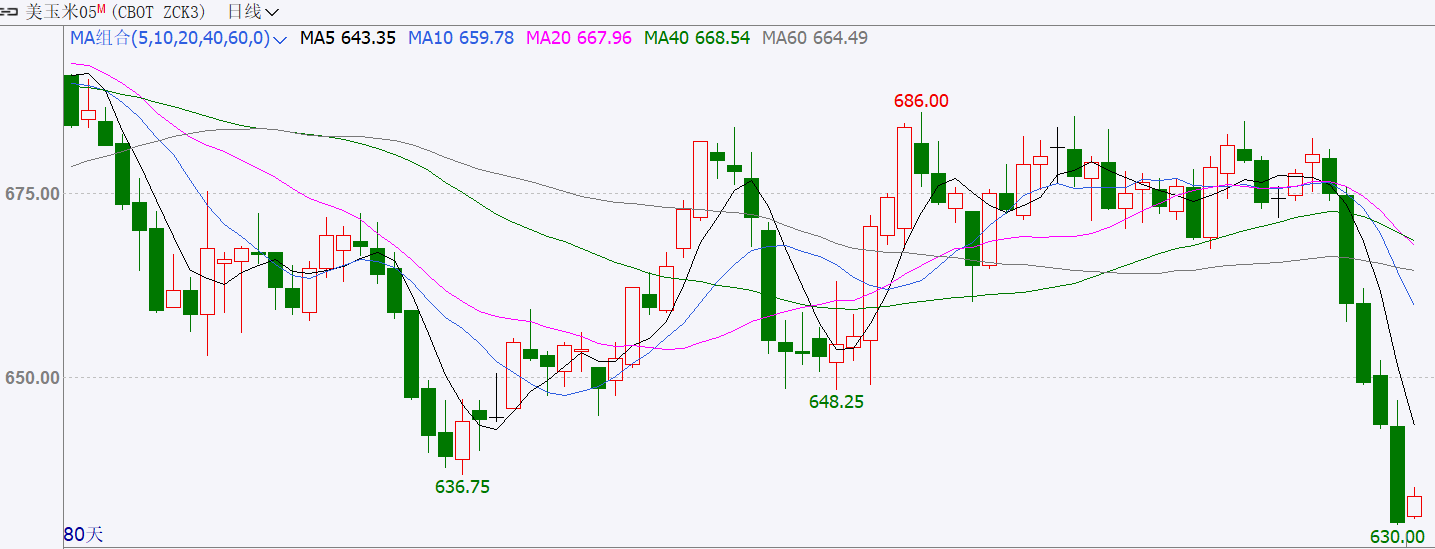This screenshot has width=1435, height=549.
Task: Click the 675.00 axis price label
Action: (30, 193)
